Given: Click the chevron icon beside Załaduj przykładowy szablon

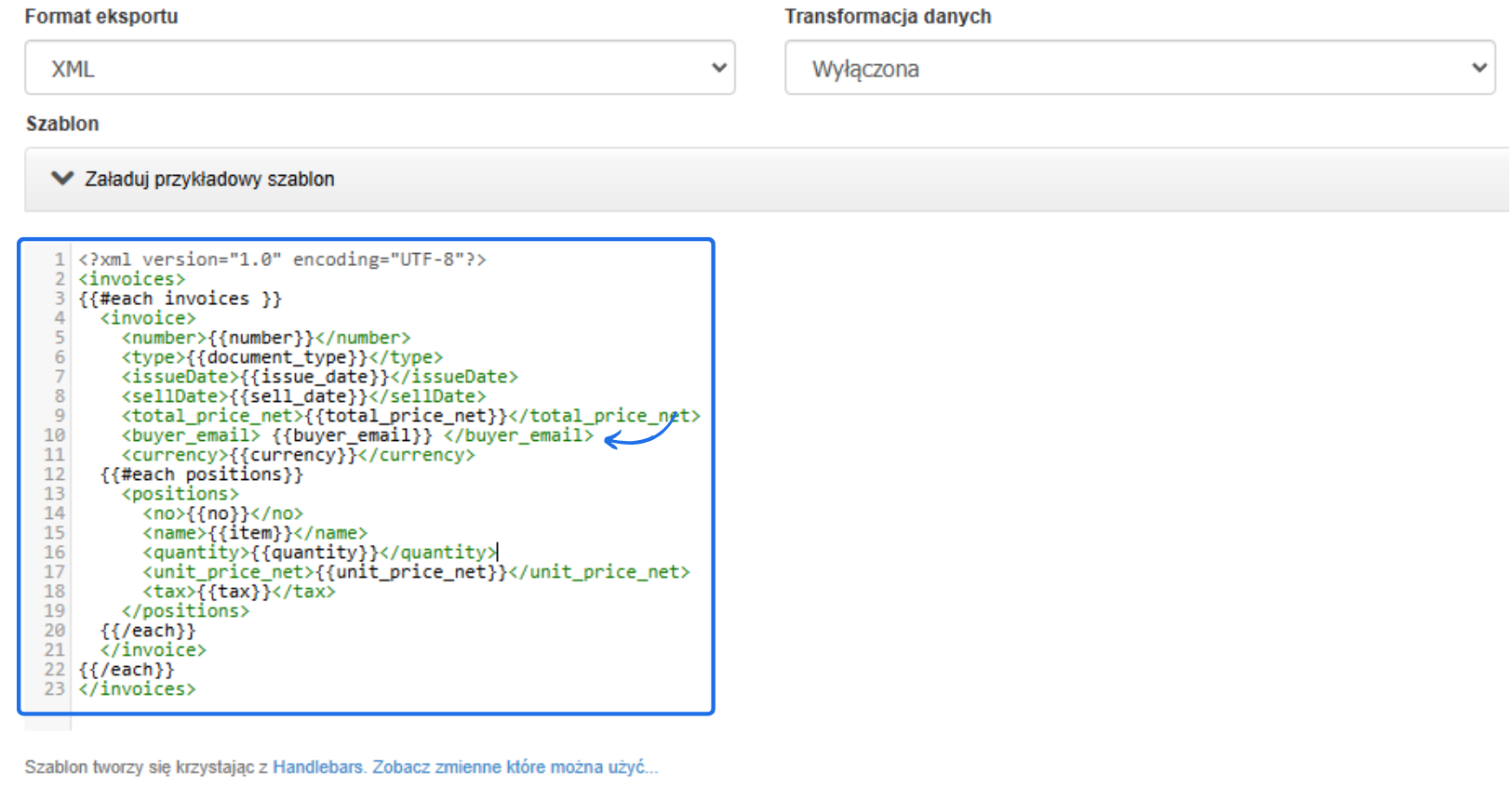Looking at the screenshot, I should click(x=62, y=179).
